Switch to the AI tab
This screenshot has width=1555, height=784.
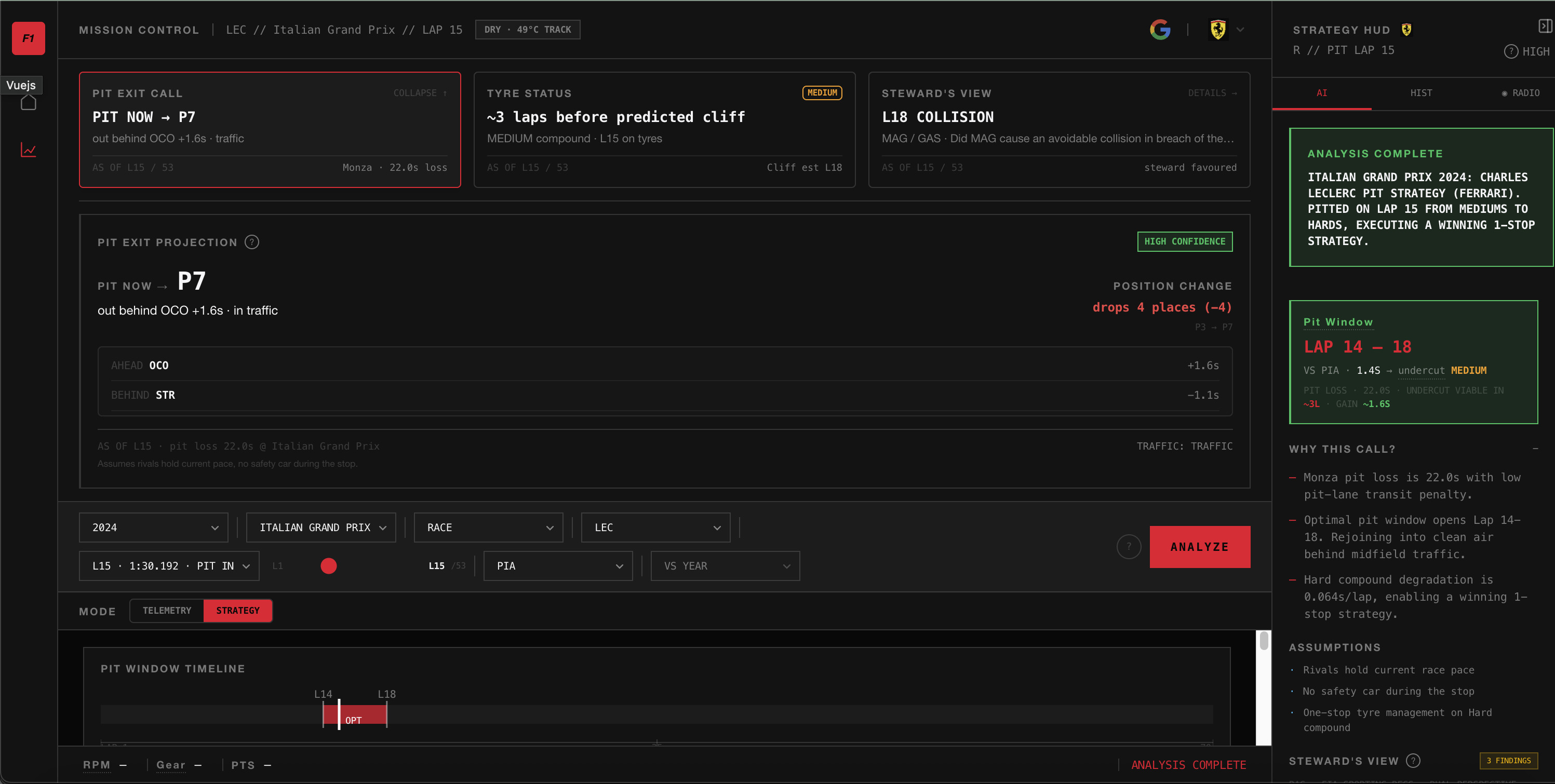pyautogui.click(x=1321, y=93)
